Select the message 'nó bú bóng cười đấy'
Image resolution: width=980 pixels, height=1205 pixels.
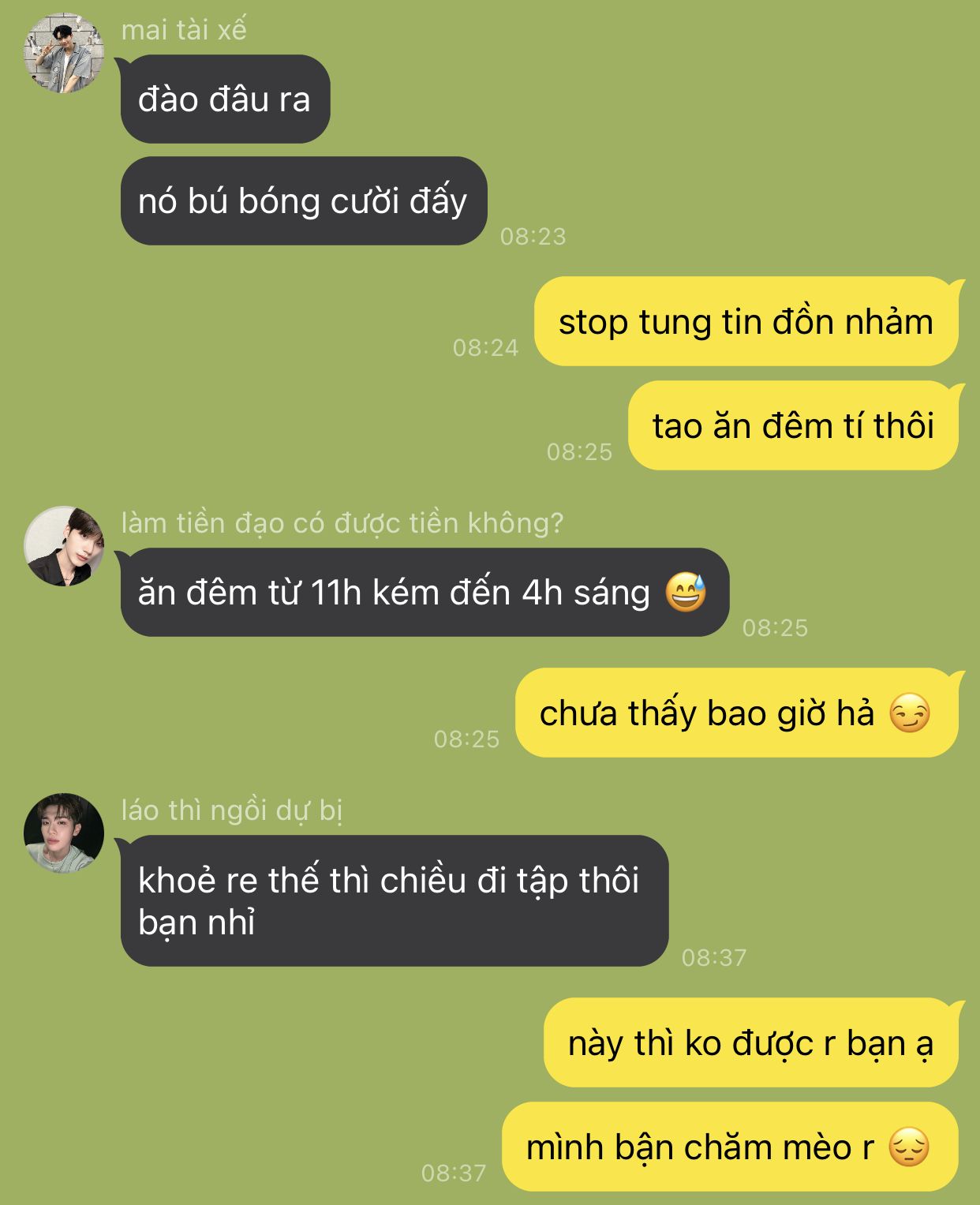click(304, 200)
